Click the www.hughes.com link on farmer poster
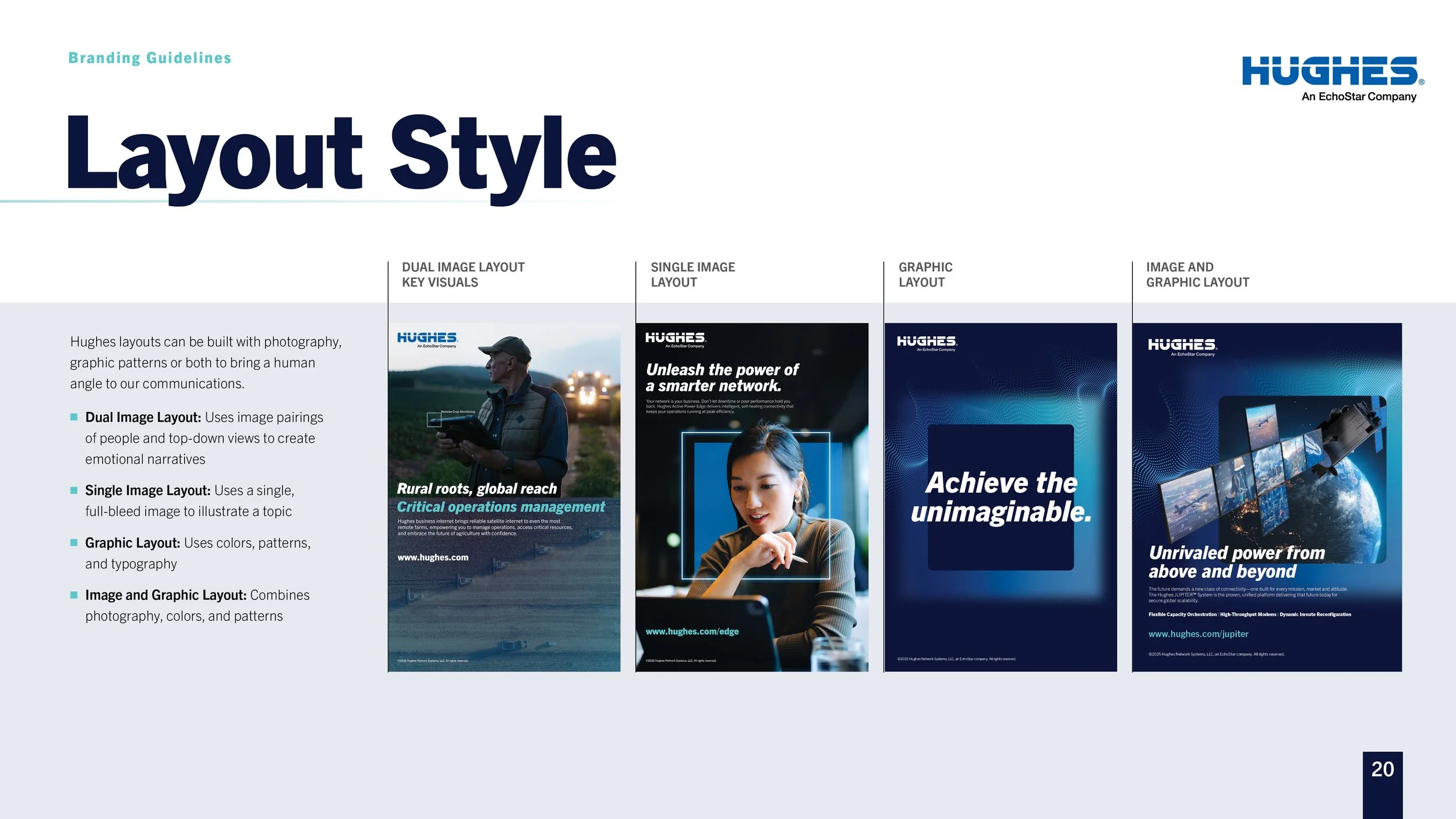This screenshot has width=1456, height=819. pyautogui.click(x=433, y=557)
